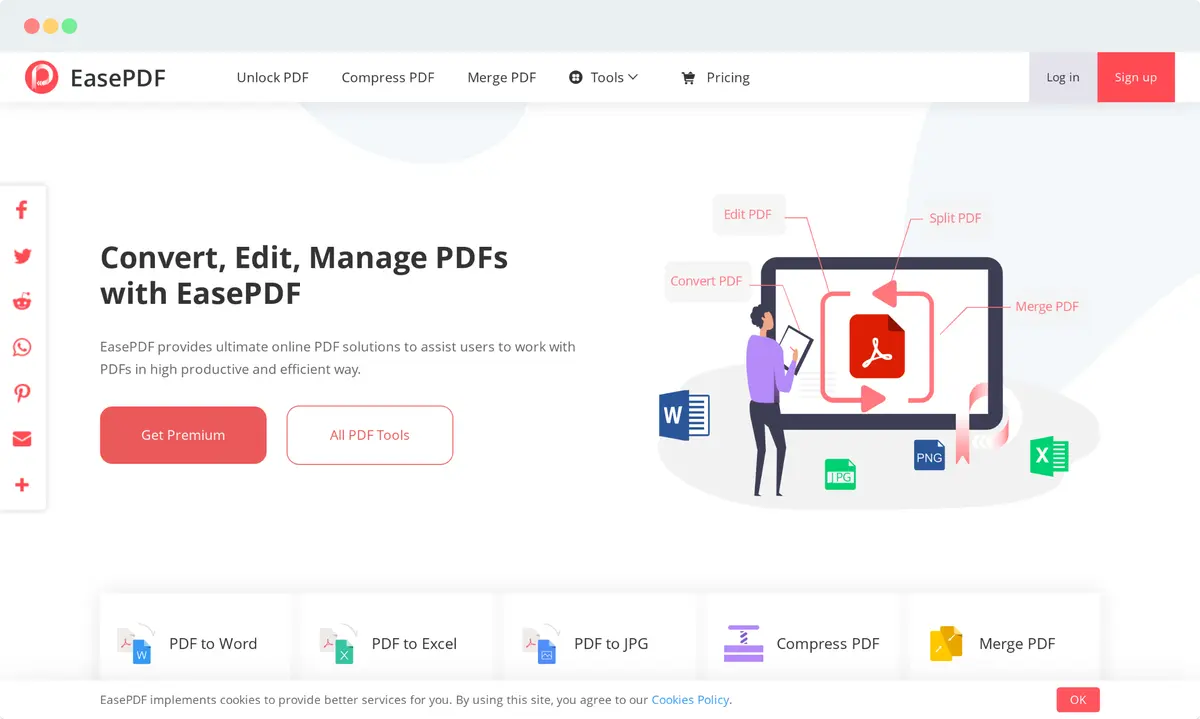Select the Merge PDF card label
This screenshot has width=1200, height=719.
coord(1017,644)
